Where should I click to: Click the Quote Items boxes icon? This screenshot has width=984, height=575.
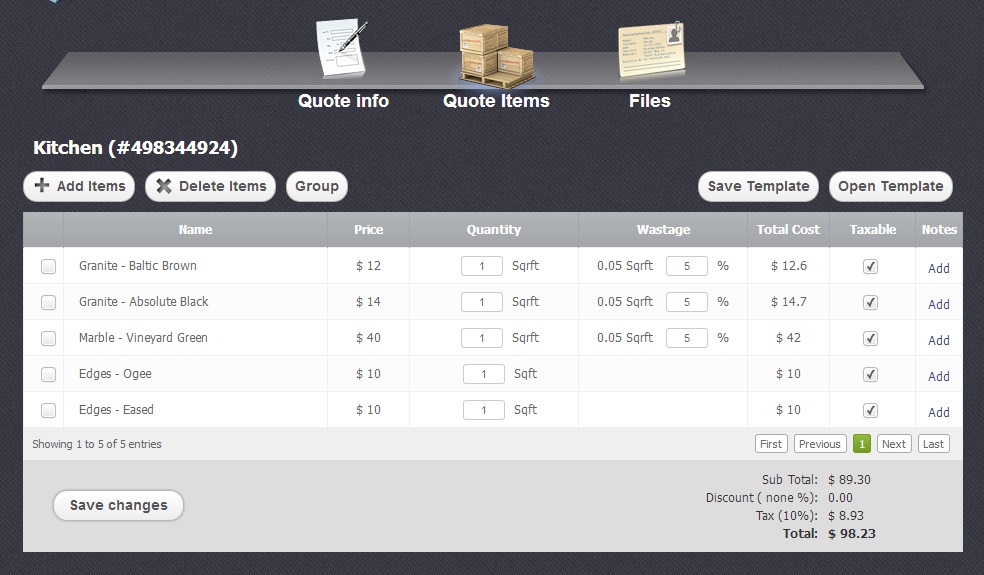(x=496, y=55)
